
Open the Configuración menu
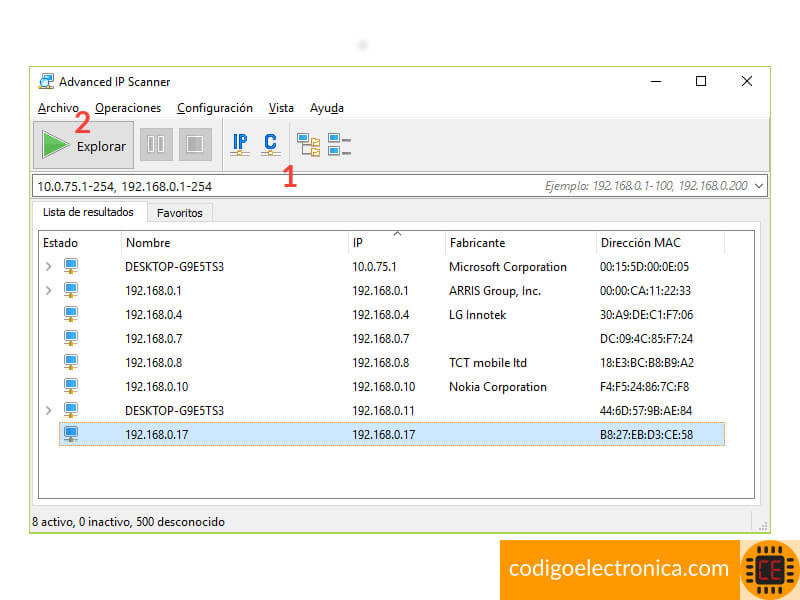pos(215,108)
